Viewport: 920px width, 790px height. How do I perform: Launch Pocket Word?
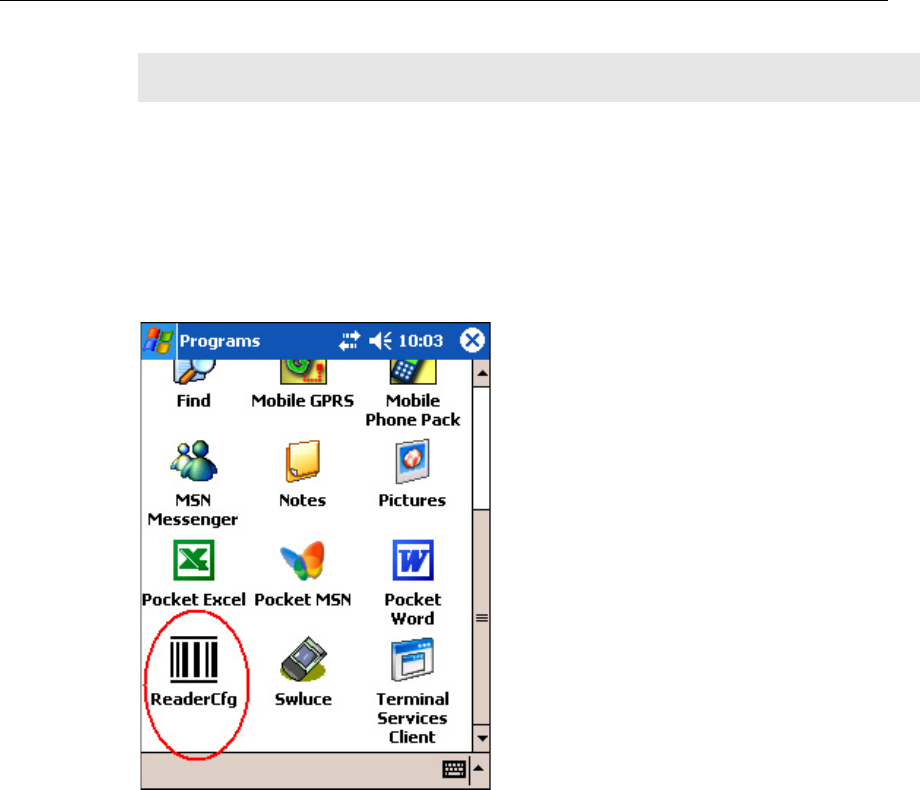click(x=413, y=560)
